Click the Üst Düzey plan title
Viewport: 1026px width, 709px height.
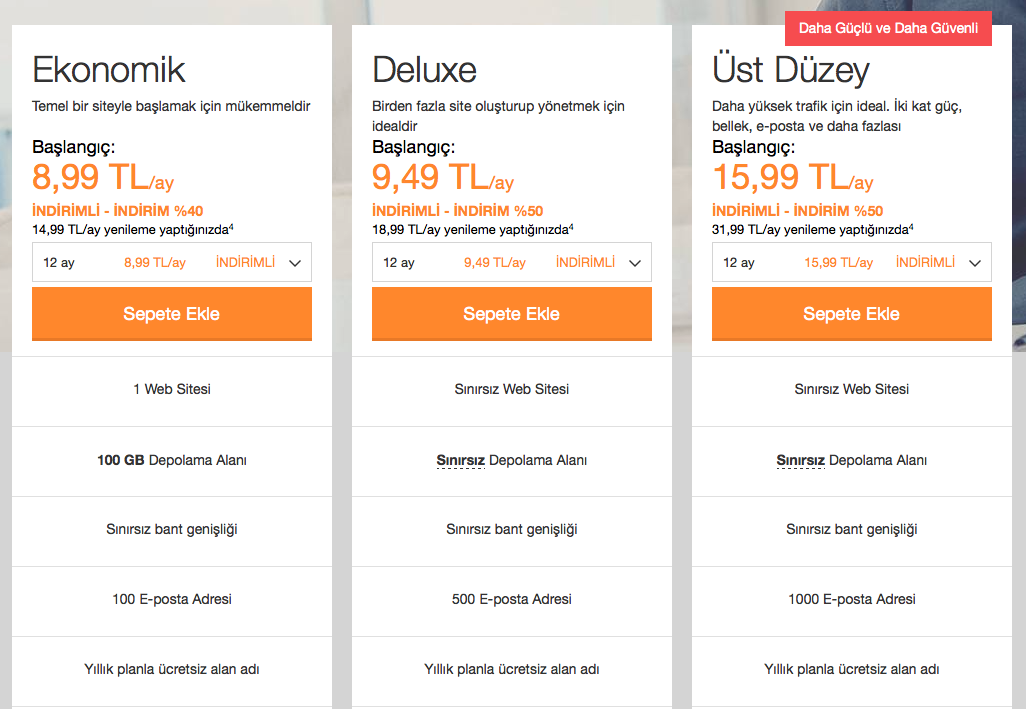(x=790, y=69)
